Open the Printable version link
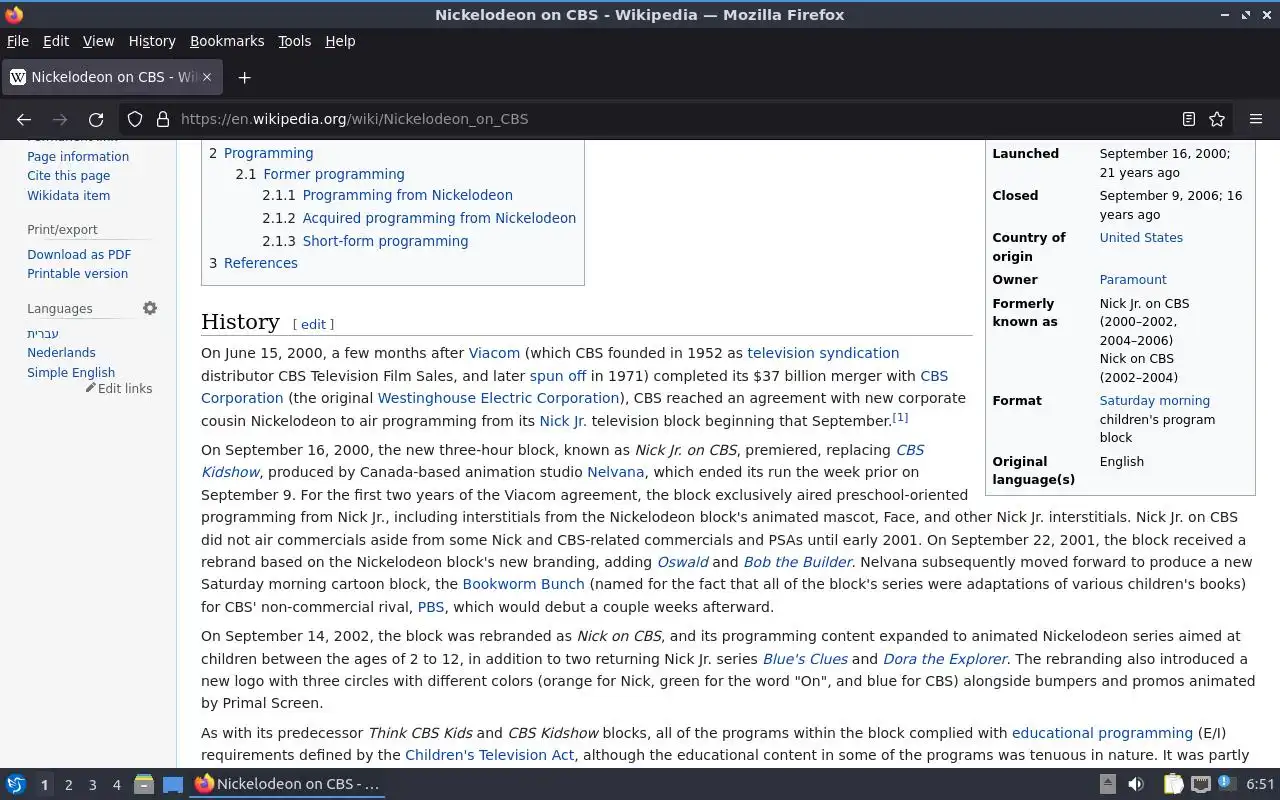This screenshot has height=800, width=1280. click(78, 273)
